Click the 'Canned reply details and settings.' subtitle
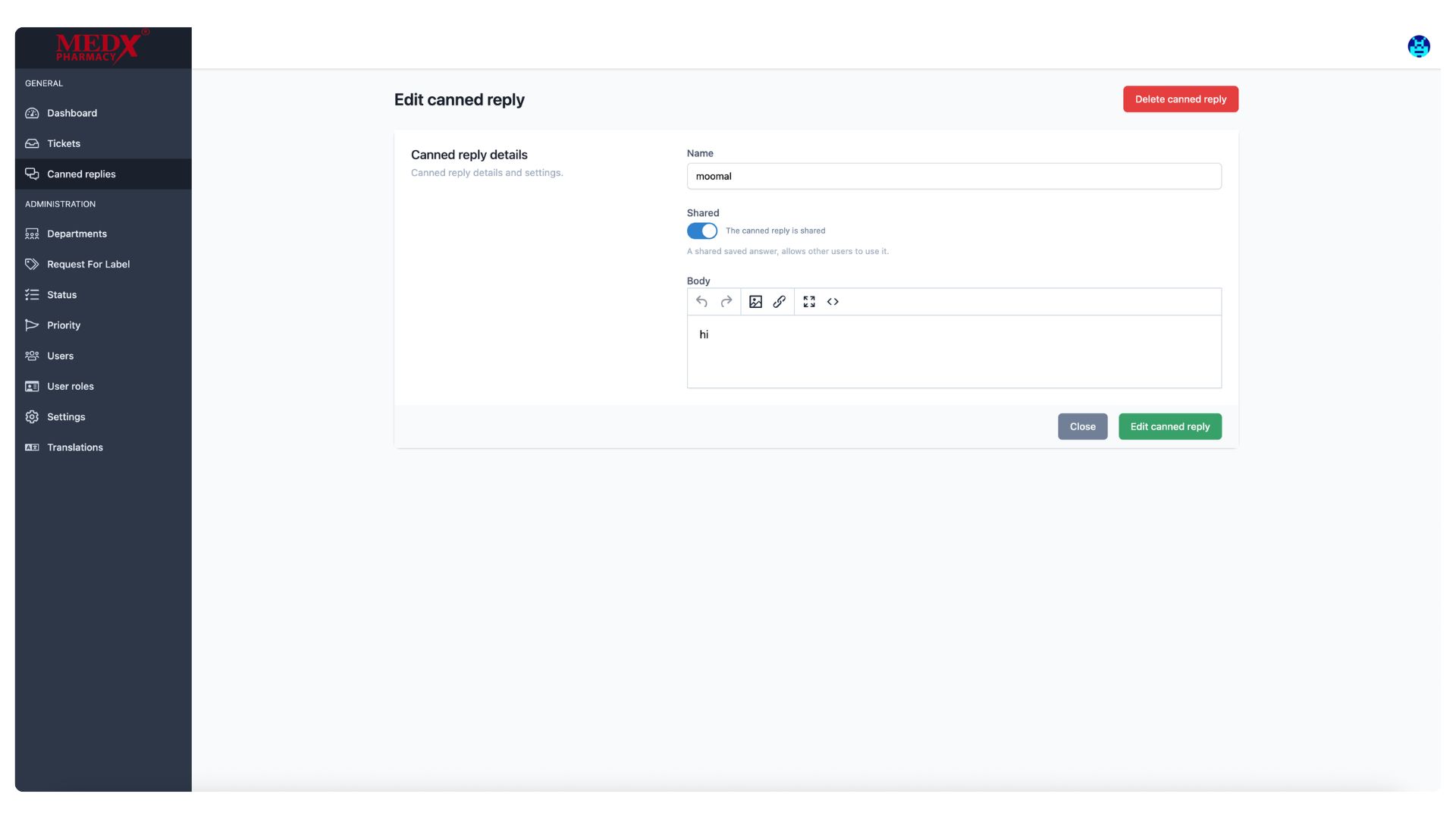This screenshot has height=819, width=1456. (x=487, y=173)
